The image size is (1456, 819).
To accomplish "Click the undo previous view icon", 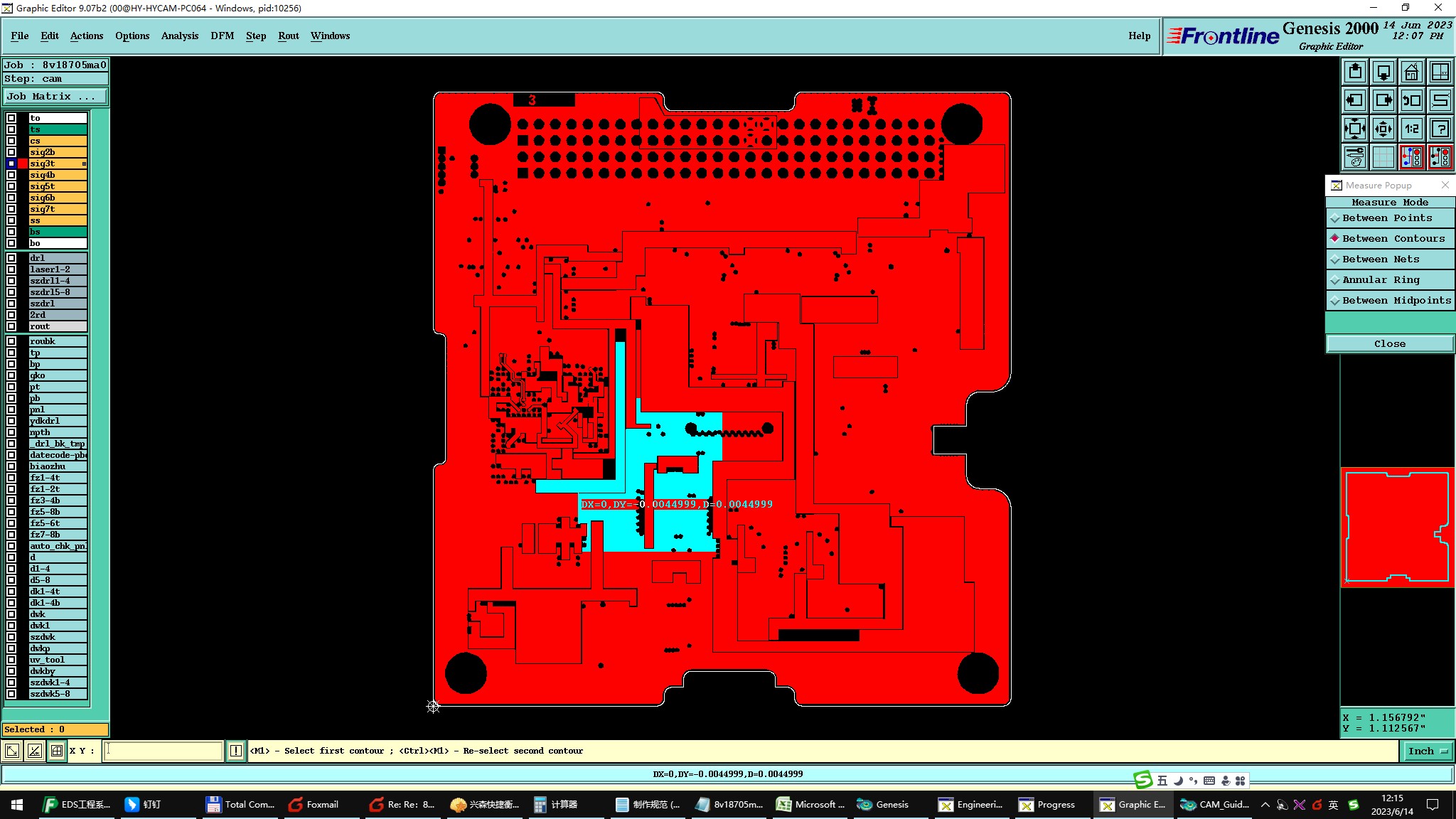I will tap(1411, 100).
